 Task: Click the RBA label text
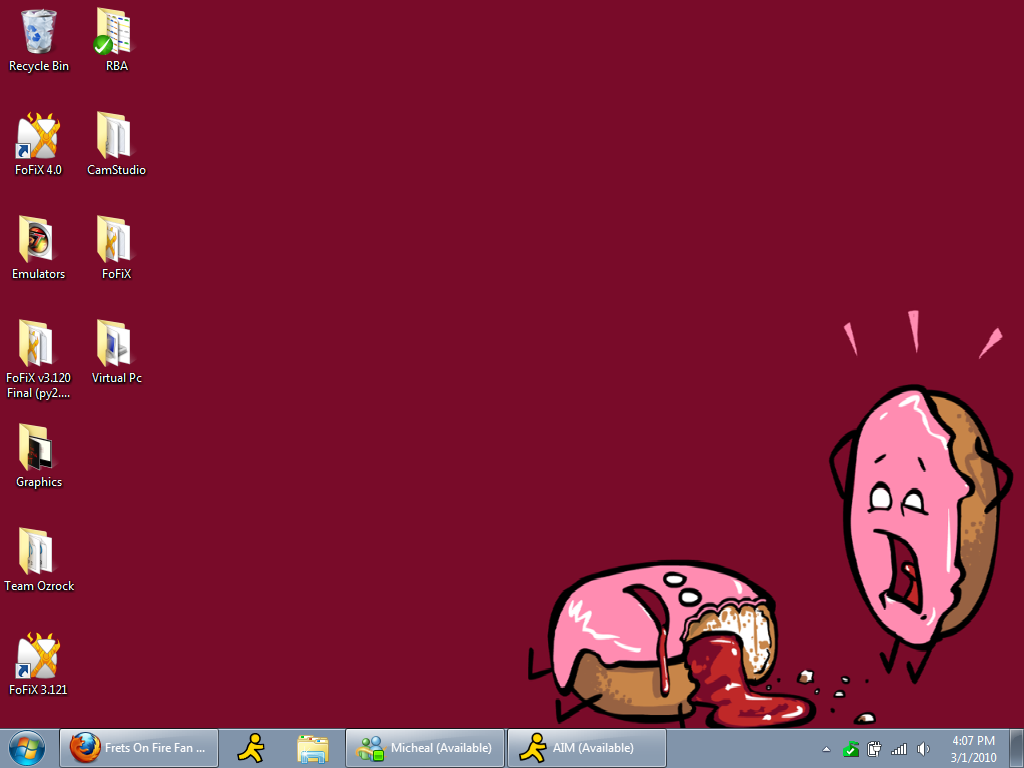pyautogui.click(x=117, y=66)
